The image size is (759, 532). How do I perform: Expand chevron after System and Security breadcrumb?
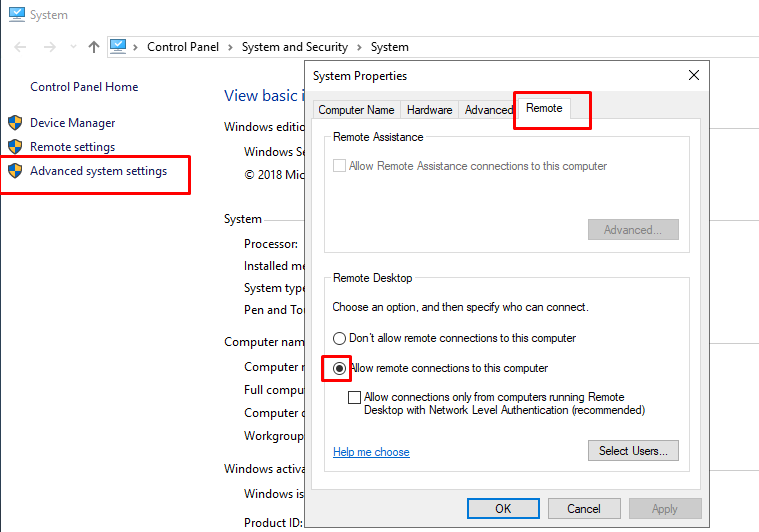(x=360, y=47)
